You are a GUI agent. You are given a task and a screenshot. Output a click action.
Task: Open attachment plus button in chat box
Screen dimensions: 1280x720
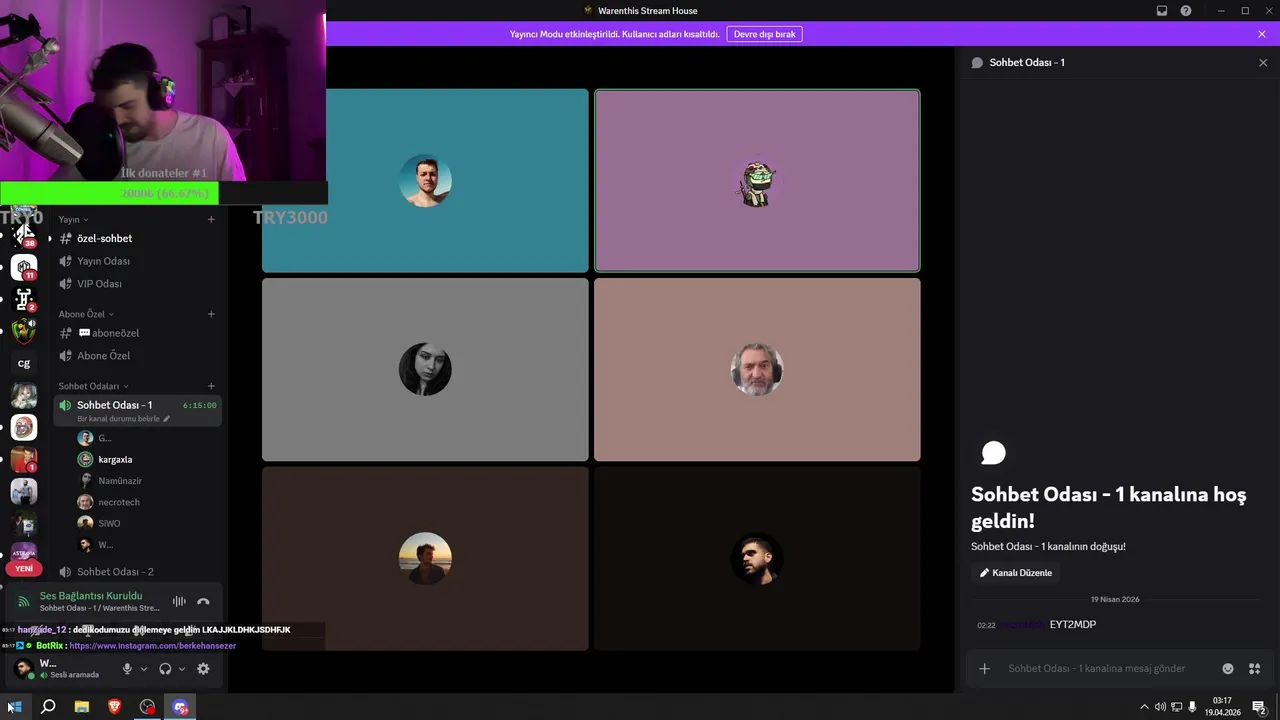pos(984,669)
